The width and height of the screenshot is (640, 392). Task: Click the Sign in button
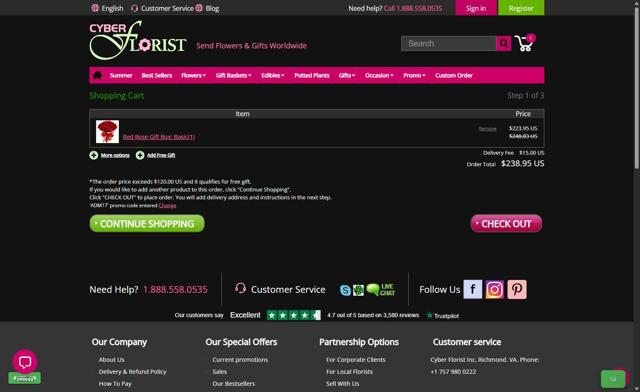[x=476, y=8]
